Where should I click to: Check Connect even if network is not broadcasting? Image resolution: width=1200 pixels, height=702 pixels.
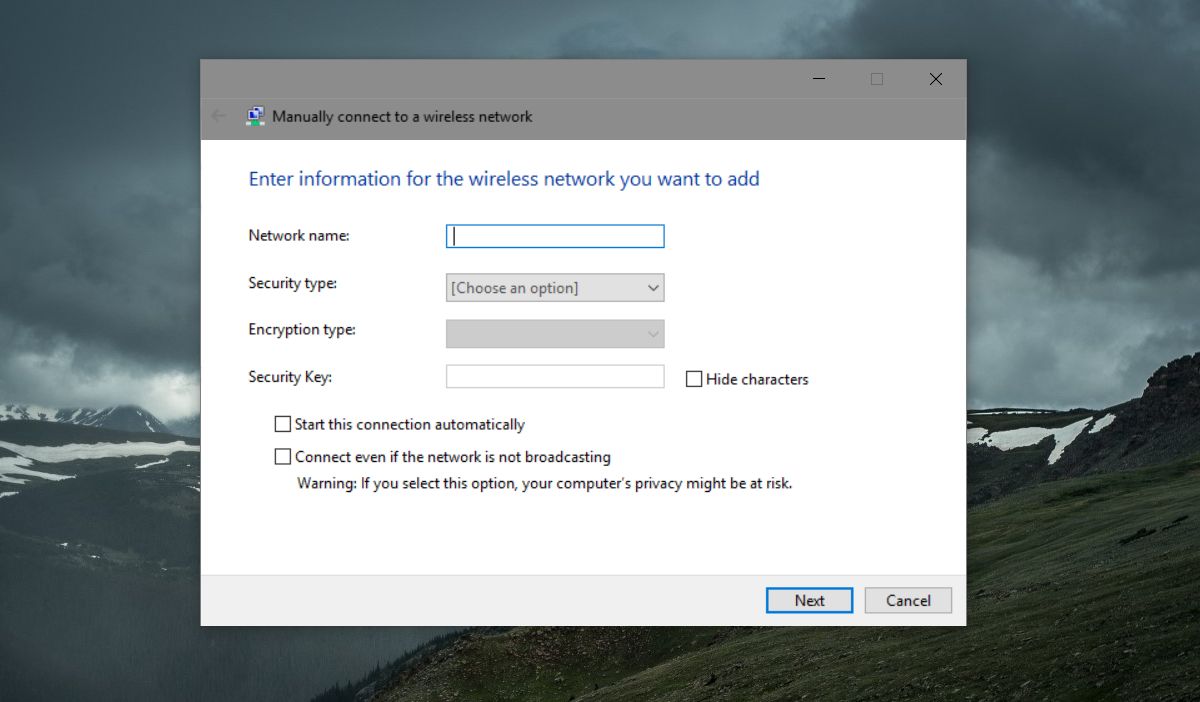click(283, 457)
